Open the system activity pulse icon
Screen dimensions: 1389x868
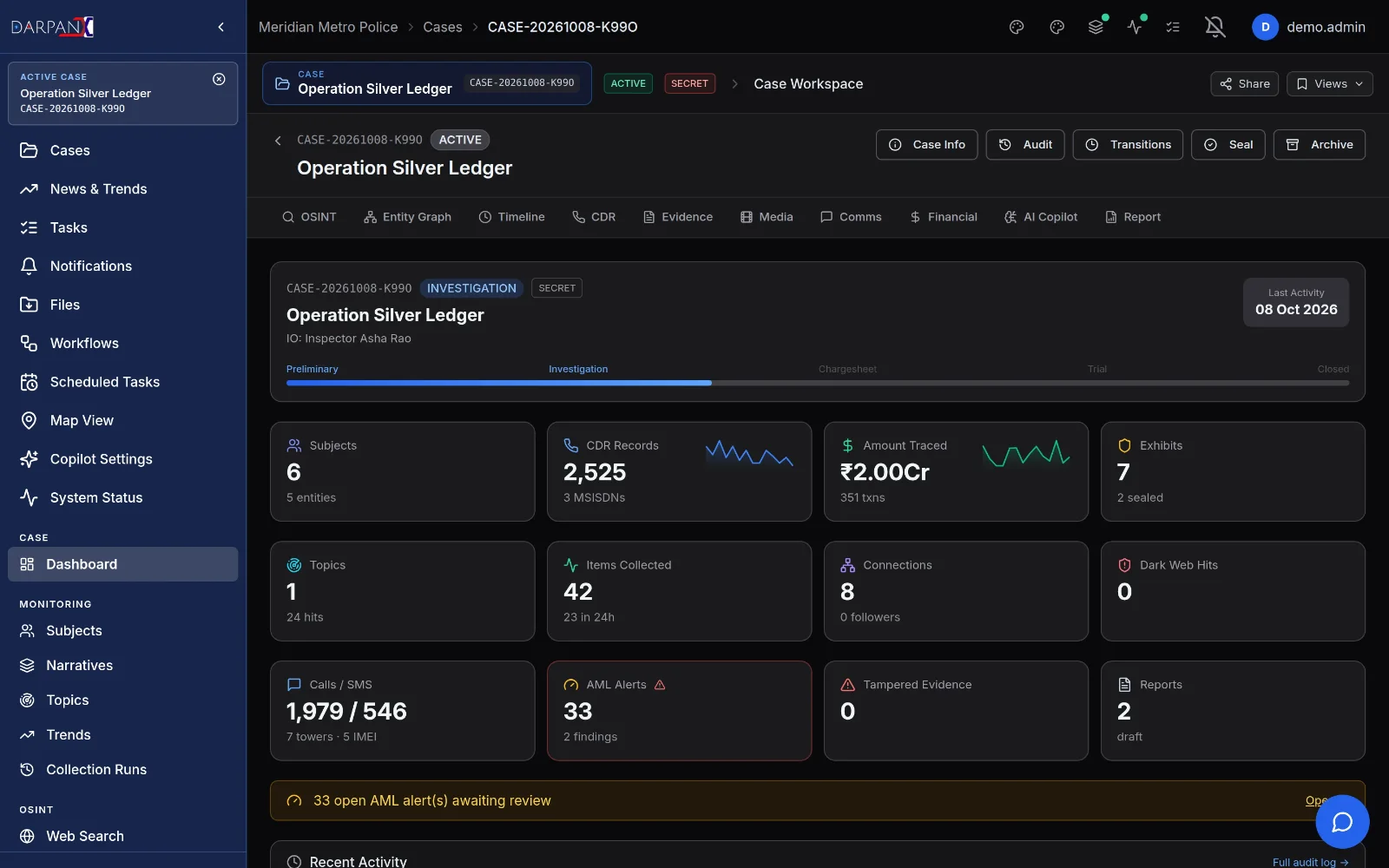tap(1135, 27)
